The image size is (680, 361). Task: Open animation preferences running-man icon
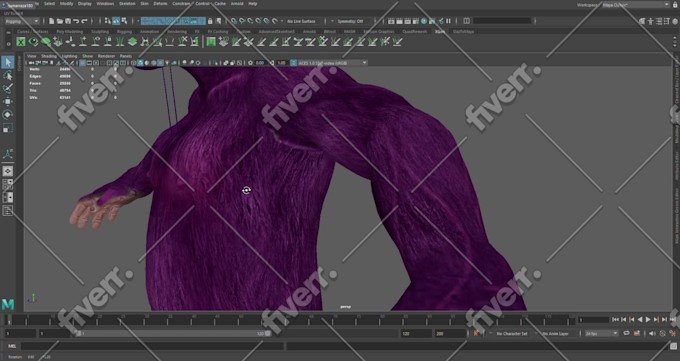[x=672, y=333]
